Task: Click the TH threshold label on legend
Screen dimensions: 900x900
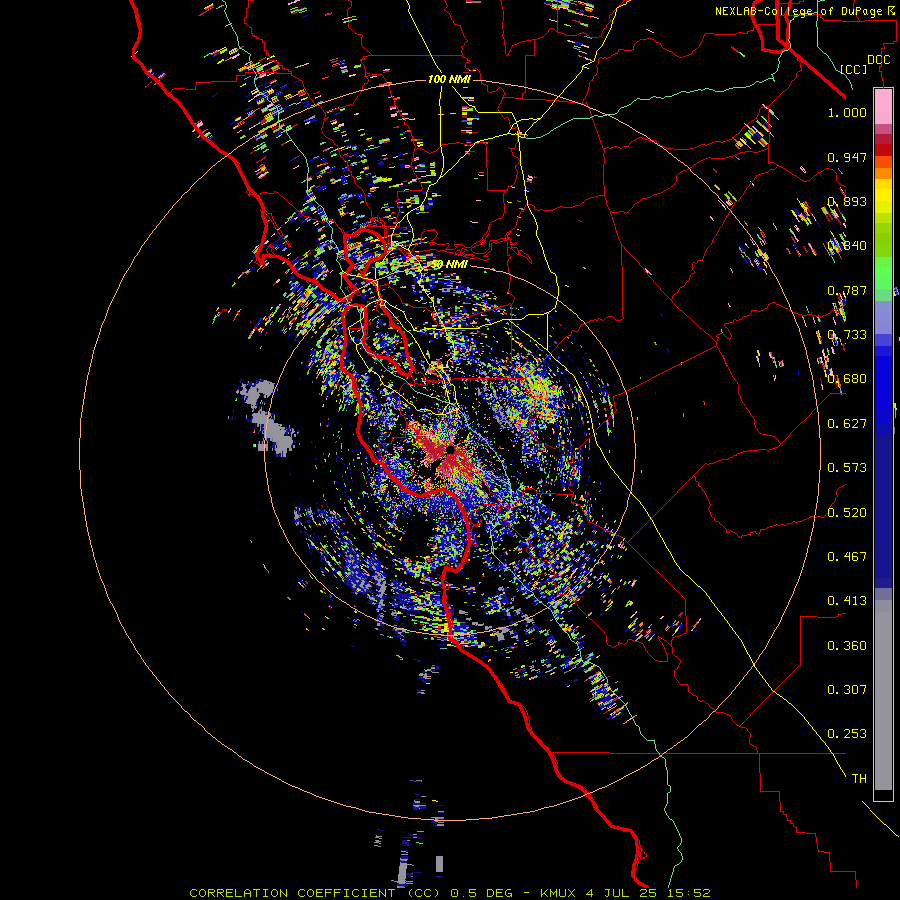Action: [x=859, y=779]
